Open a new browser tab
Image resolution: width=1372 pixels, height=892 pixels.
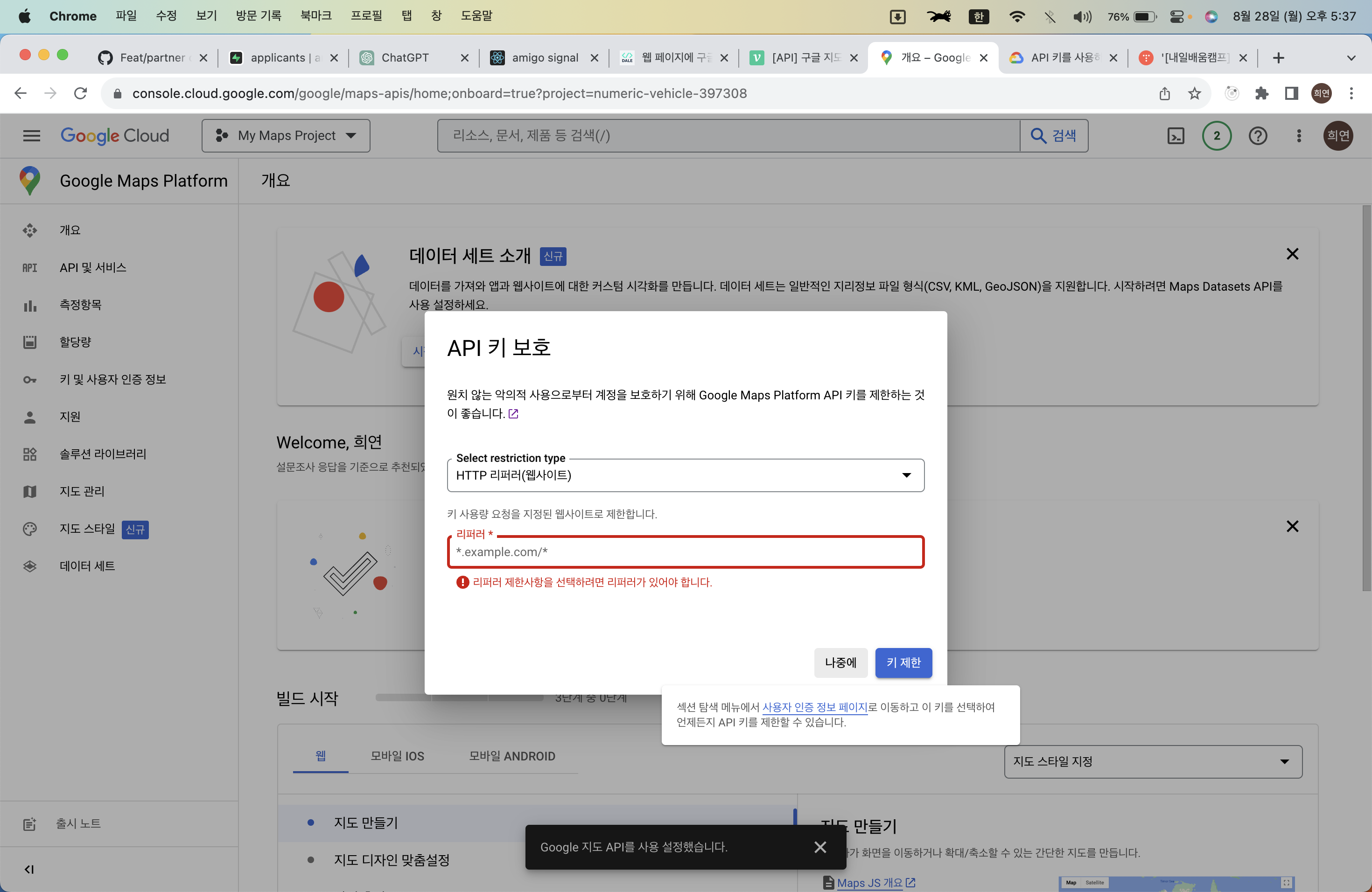tap(1278, 58)
